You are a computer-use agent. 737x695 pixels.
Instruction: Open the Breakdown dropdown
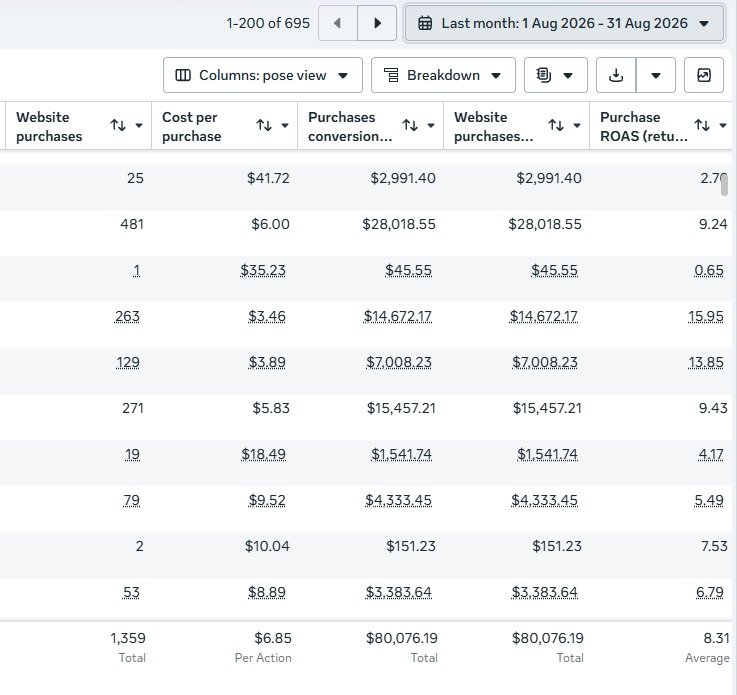click(443, 75)
